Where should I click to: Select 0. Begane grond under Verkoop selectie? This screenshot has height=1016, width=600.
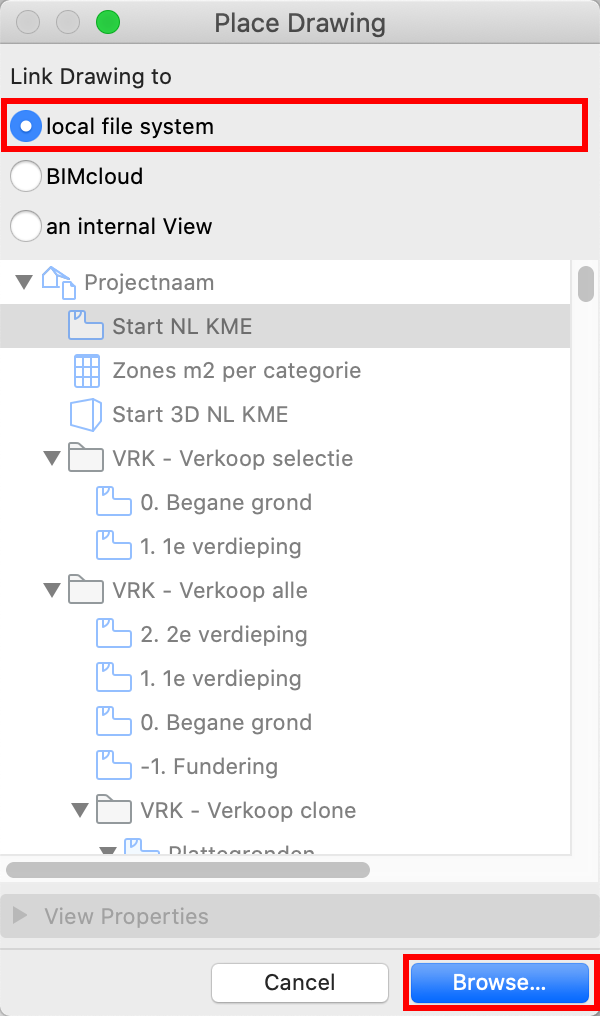226,502
